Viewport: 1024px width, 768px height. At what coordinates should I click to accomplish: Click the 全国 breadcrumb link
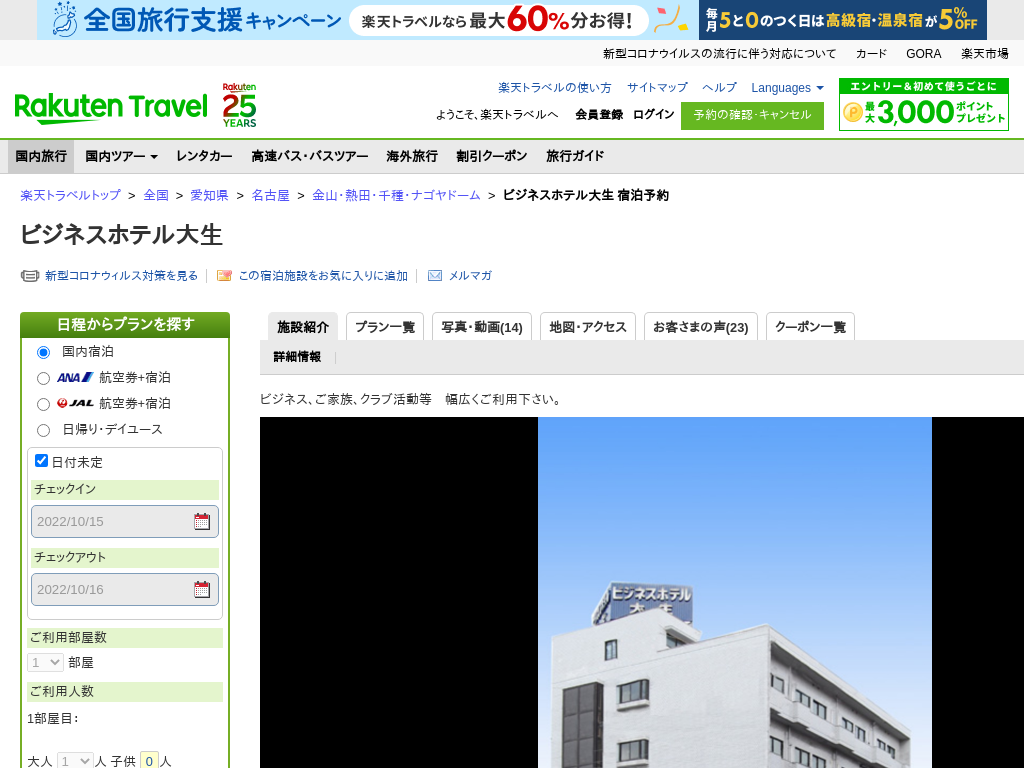(156, 195)
